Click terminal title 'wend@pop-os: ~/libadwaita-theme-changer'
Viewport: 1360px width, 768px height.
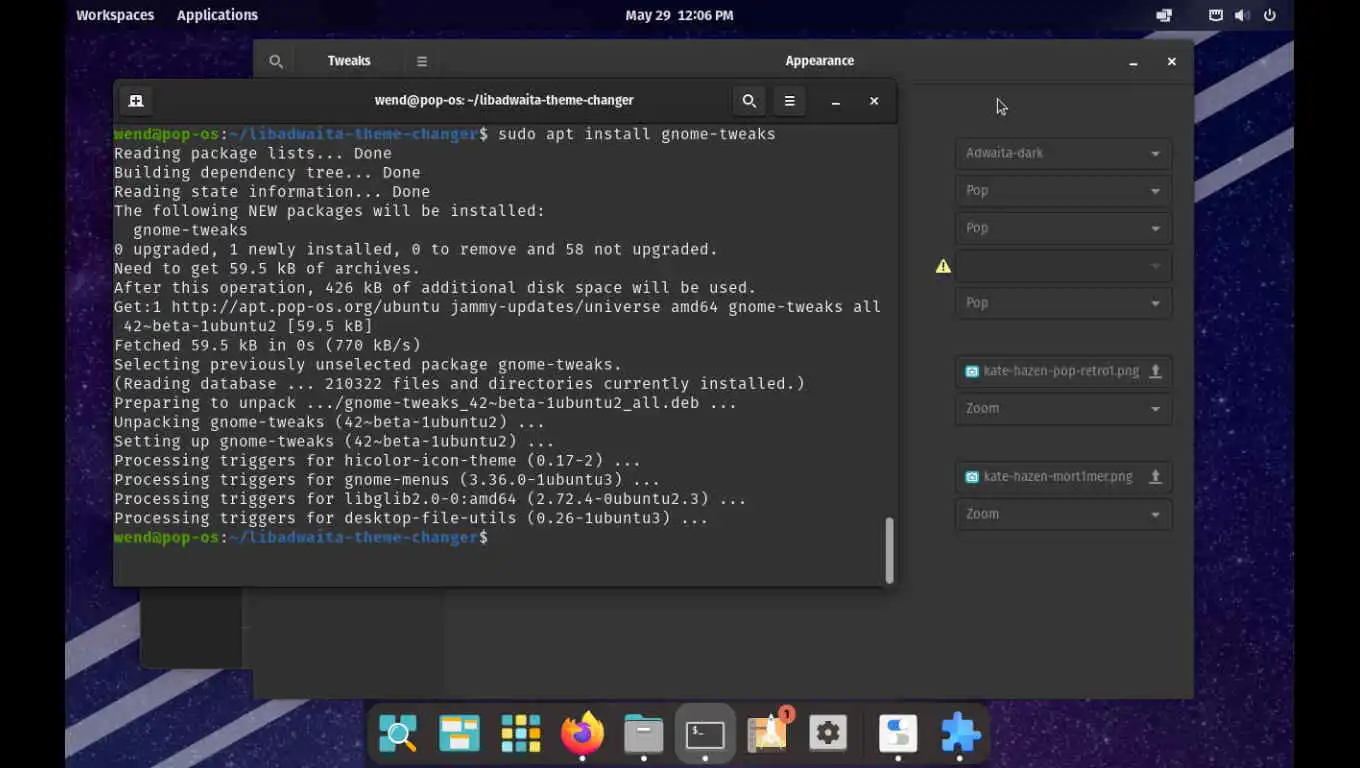[x=504, y=100]
